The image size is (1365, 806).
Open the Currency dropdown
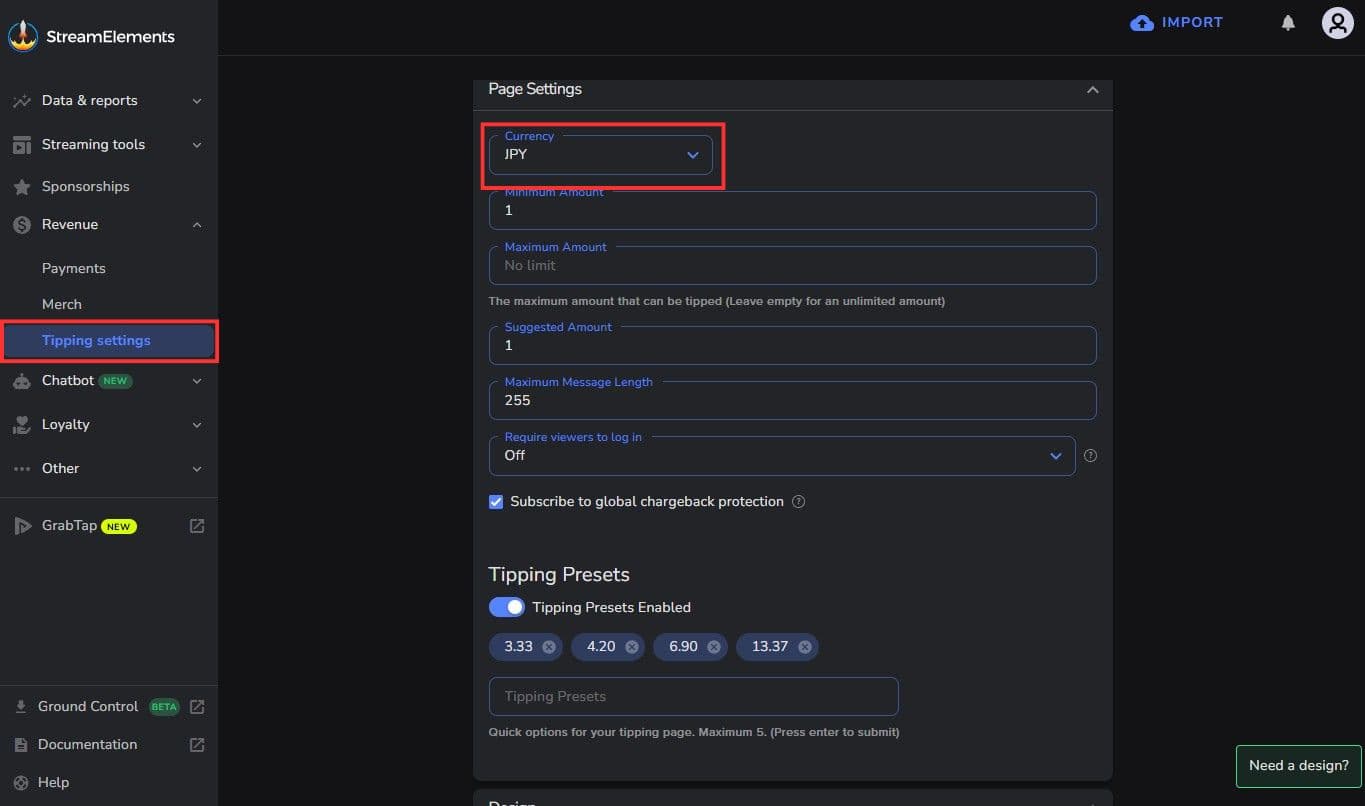pos(600,155)
